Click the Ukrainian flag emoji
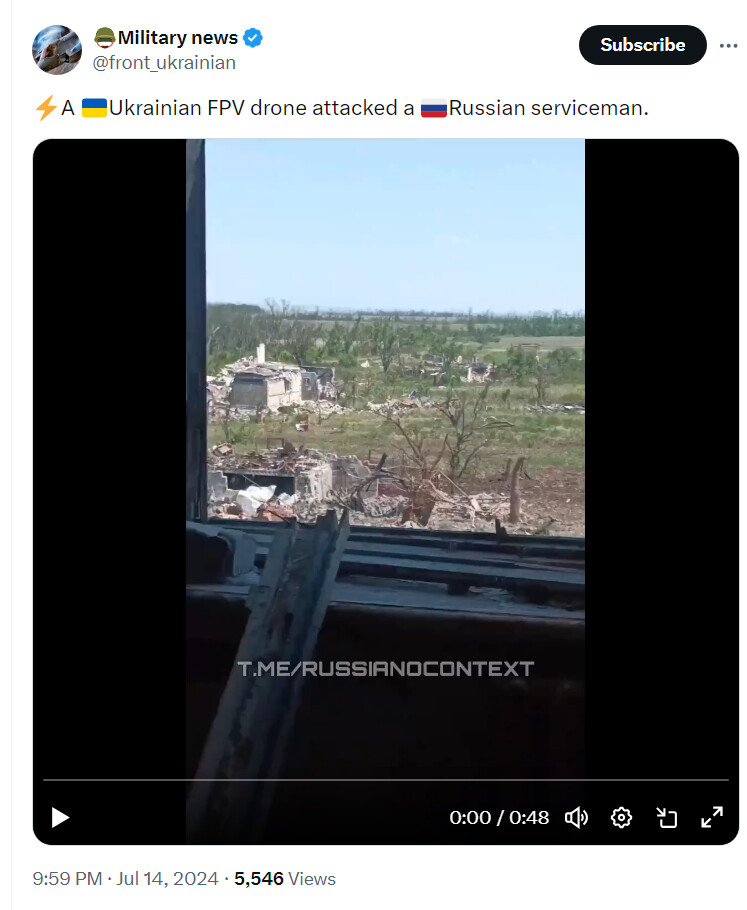The height and width of the screenshot is (910, 747). pos(94,108)
